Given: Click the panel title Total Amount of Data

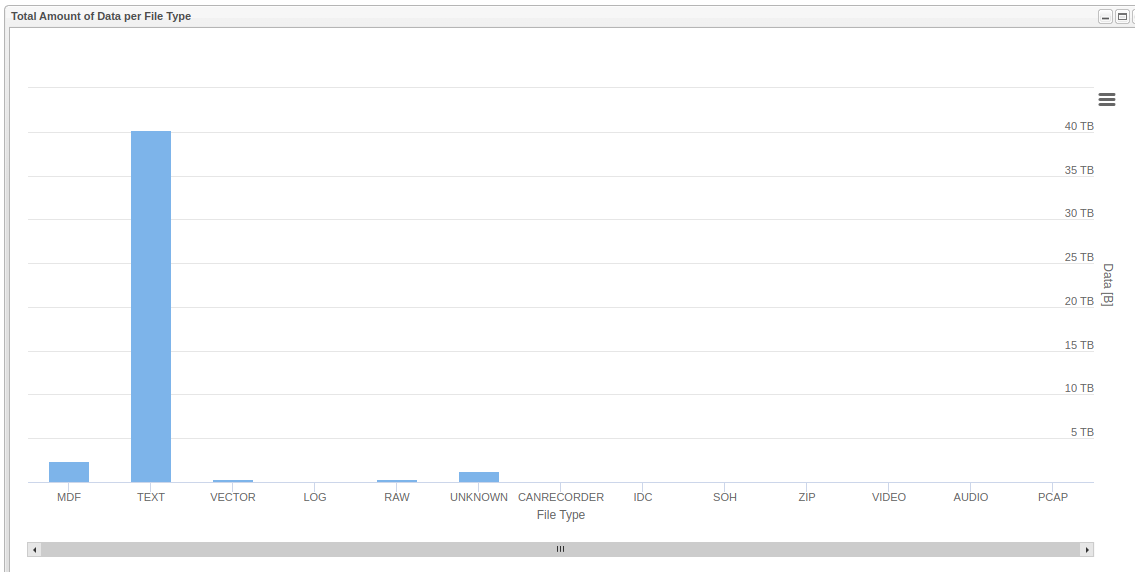Looking at the screenshot, I should click(101, 16).
